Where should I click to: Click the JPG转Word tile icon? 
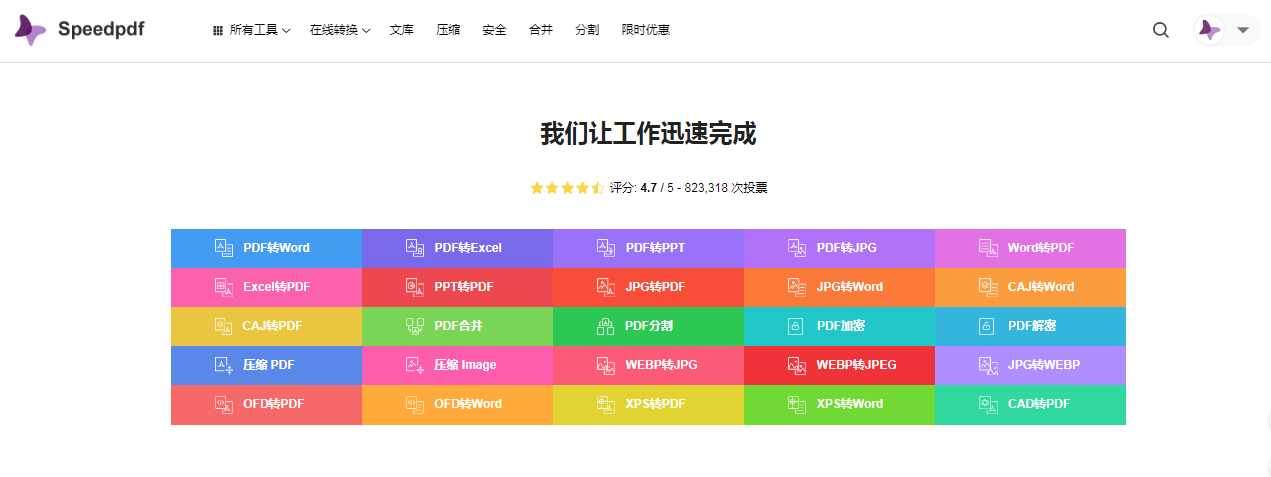[x=797, y=286]
